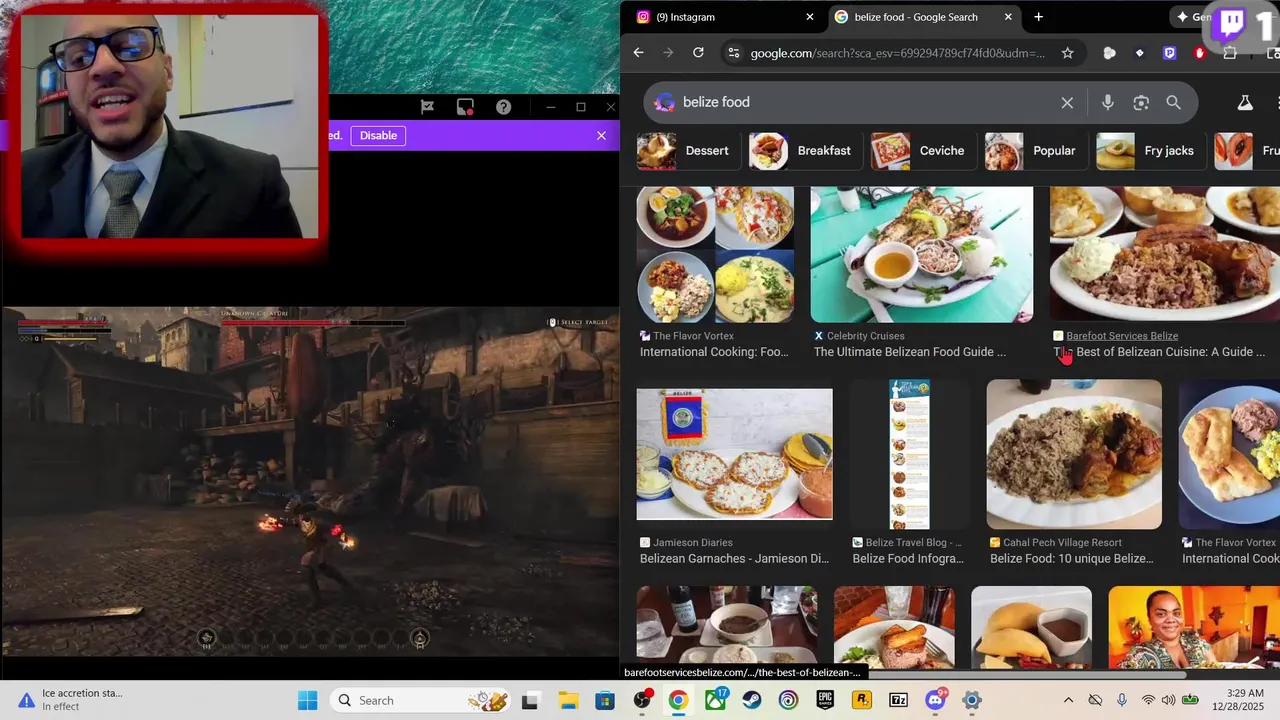
Task: Open Settings gear from the taskbar
Action: (971, 700)
